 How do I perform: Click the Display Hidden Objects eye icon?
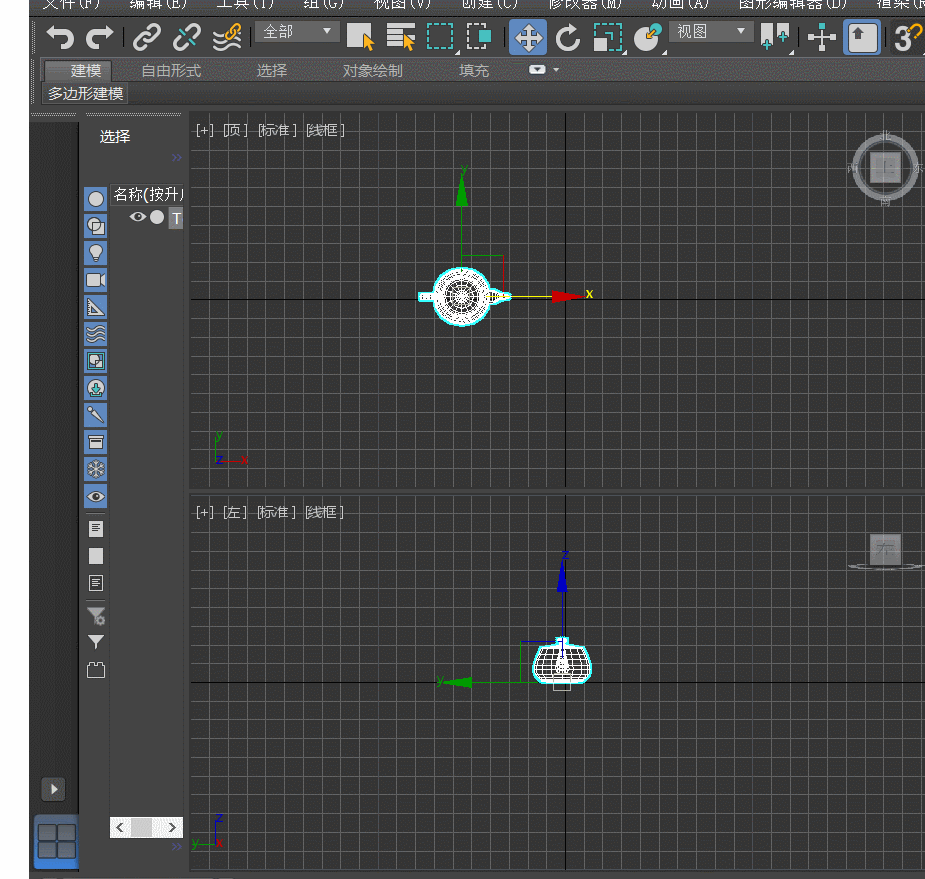point(96,497)
